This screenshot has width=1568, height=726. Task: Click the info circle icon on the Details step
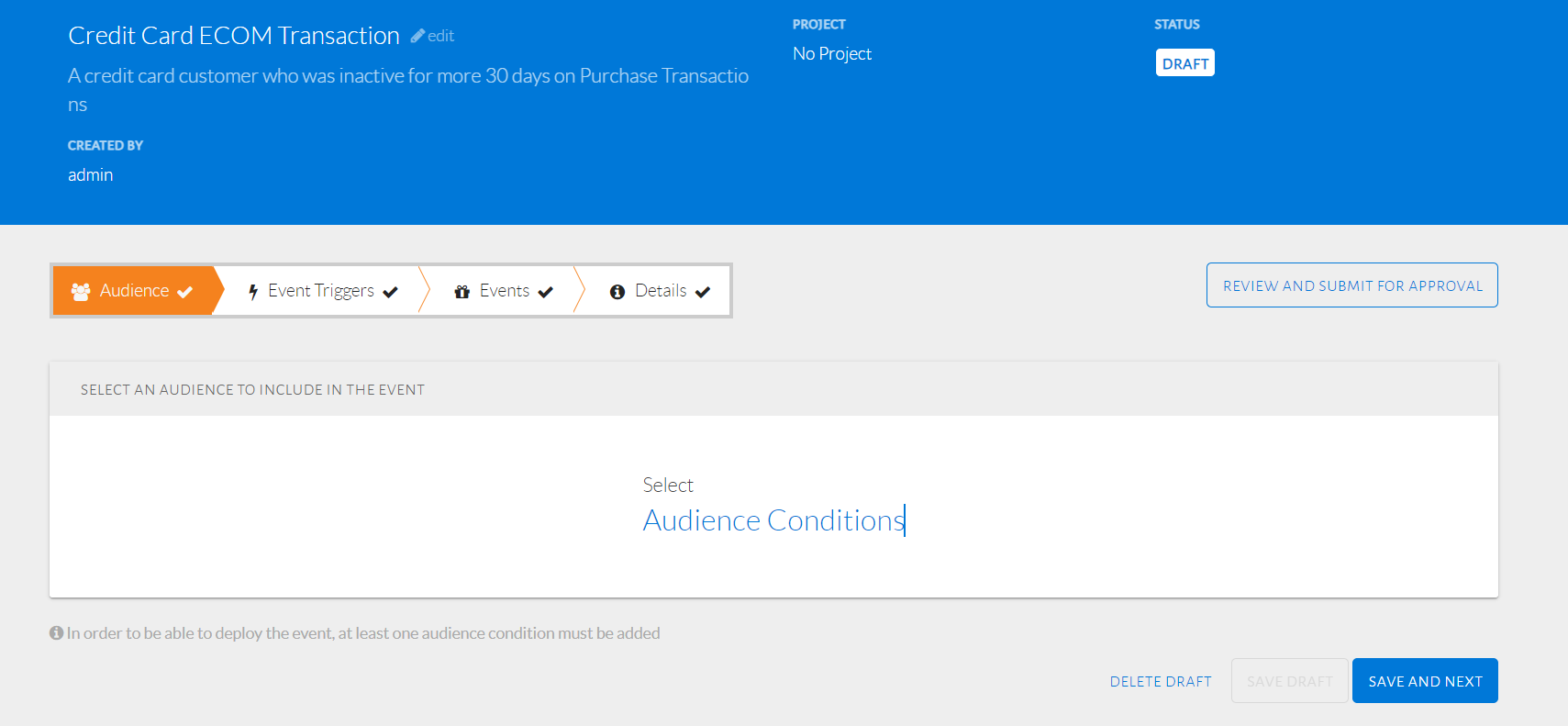tap(617, 292)
